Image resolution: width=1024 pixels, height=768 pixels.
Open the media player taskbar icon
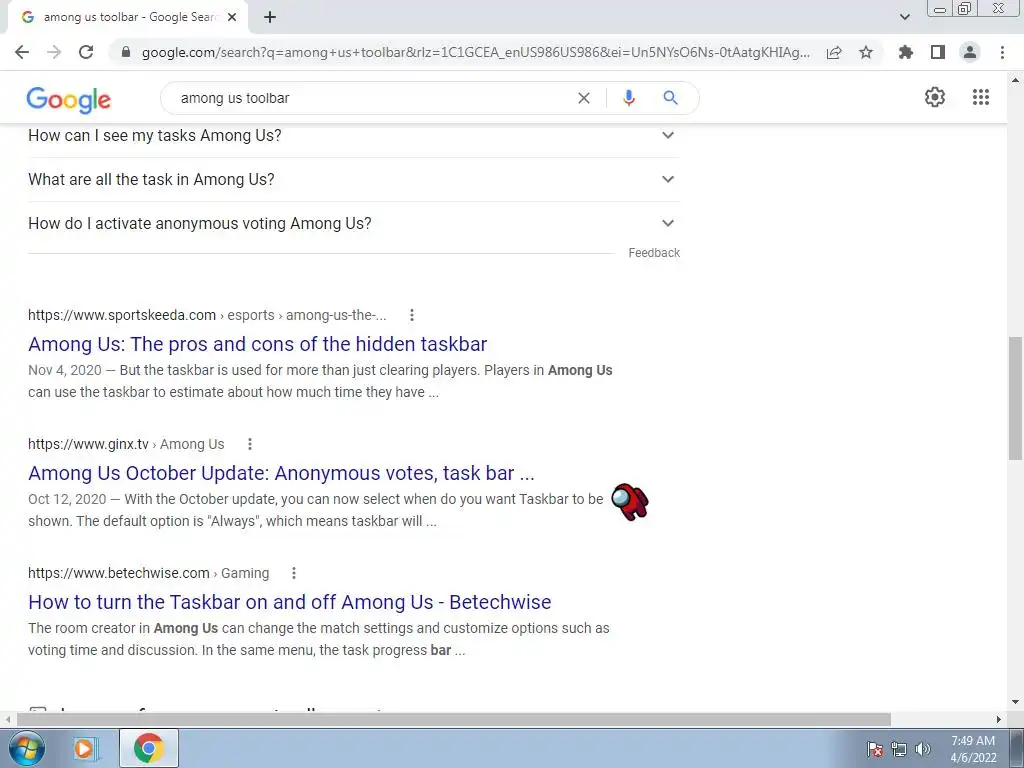[85, 748]
